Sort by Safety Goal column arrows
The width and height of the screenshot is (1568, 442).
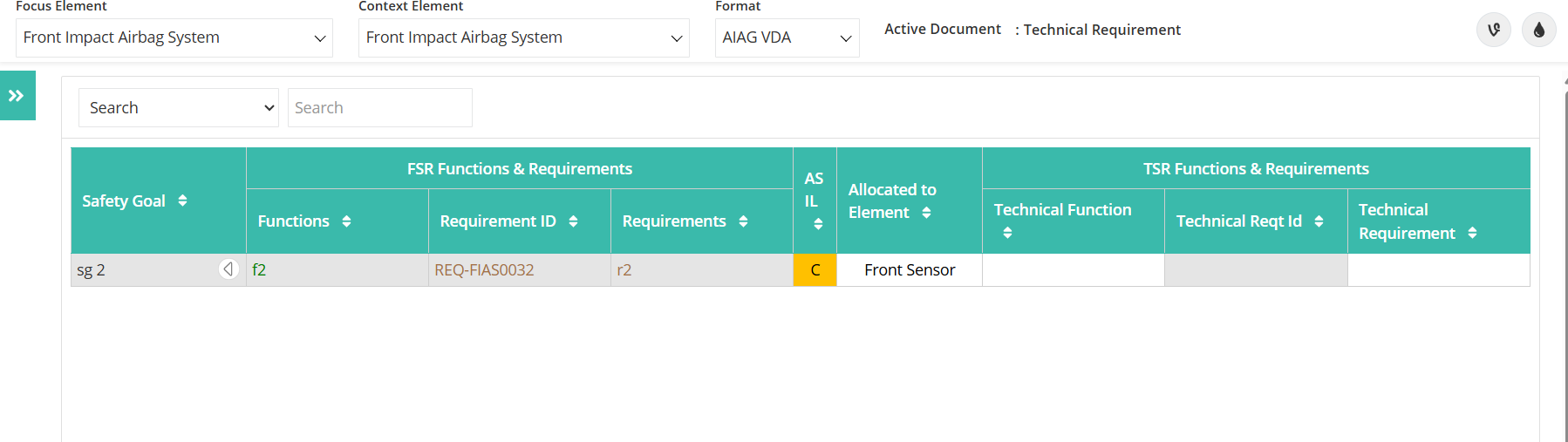click(182, 201)
